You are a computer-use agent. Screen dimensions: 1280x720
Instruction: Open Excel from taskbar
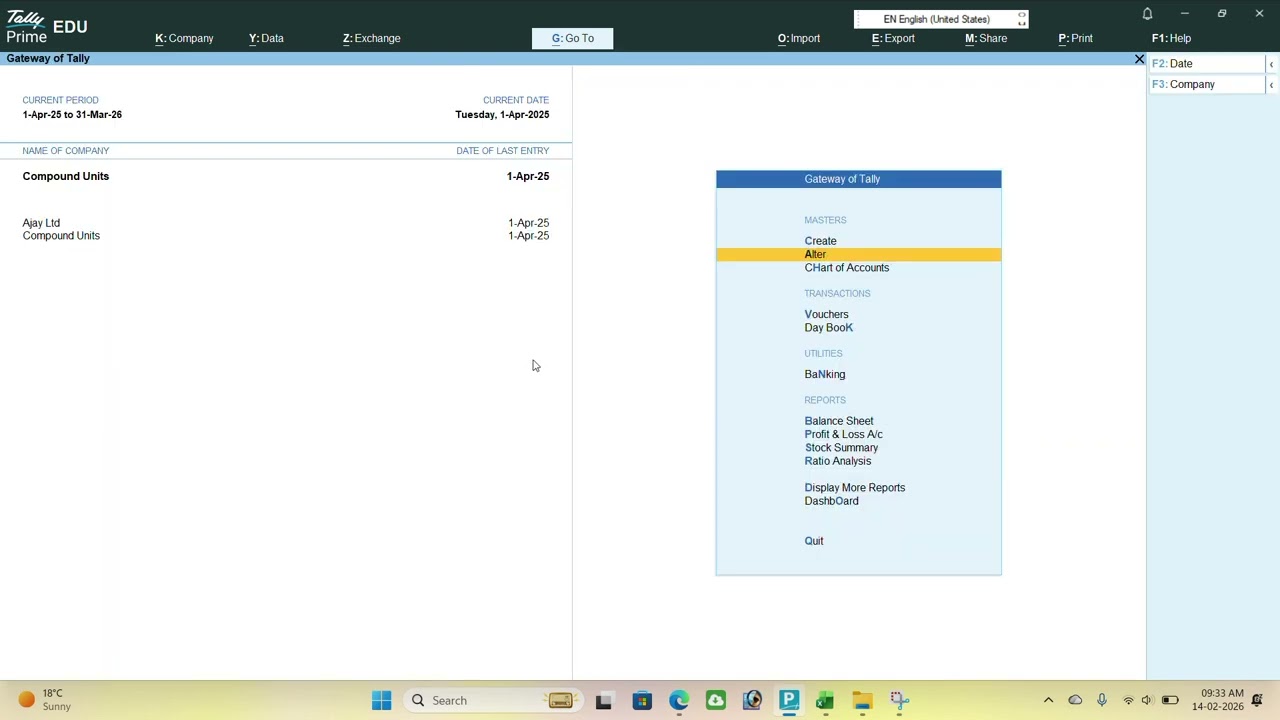(825, 700)
